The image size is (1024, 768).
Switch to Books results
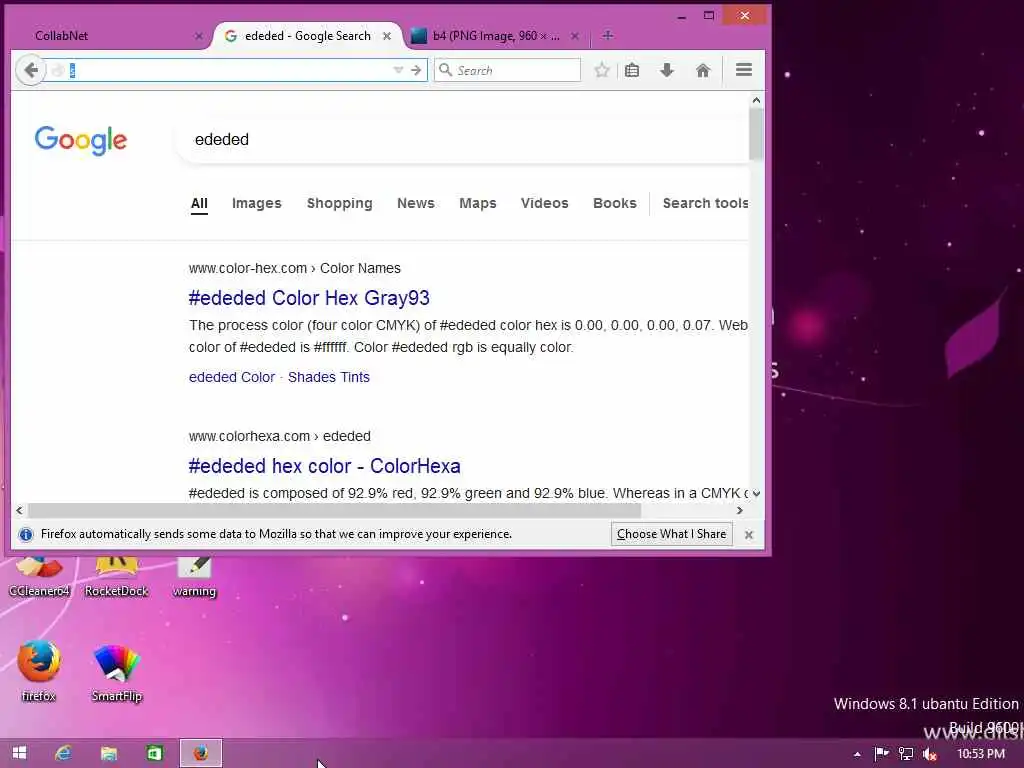615,203
